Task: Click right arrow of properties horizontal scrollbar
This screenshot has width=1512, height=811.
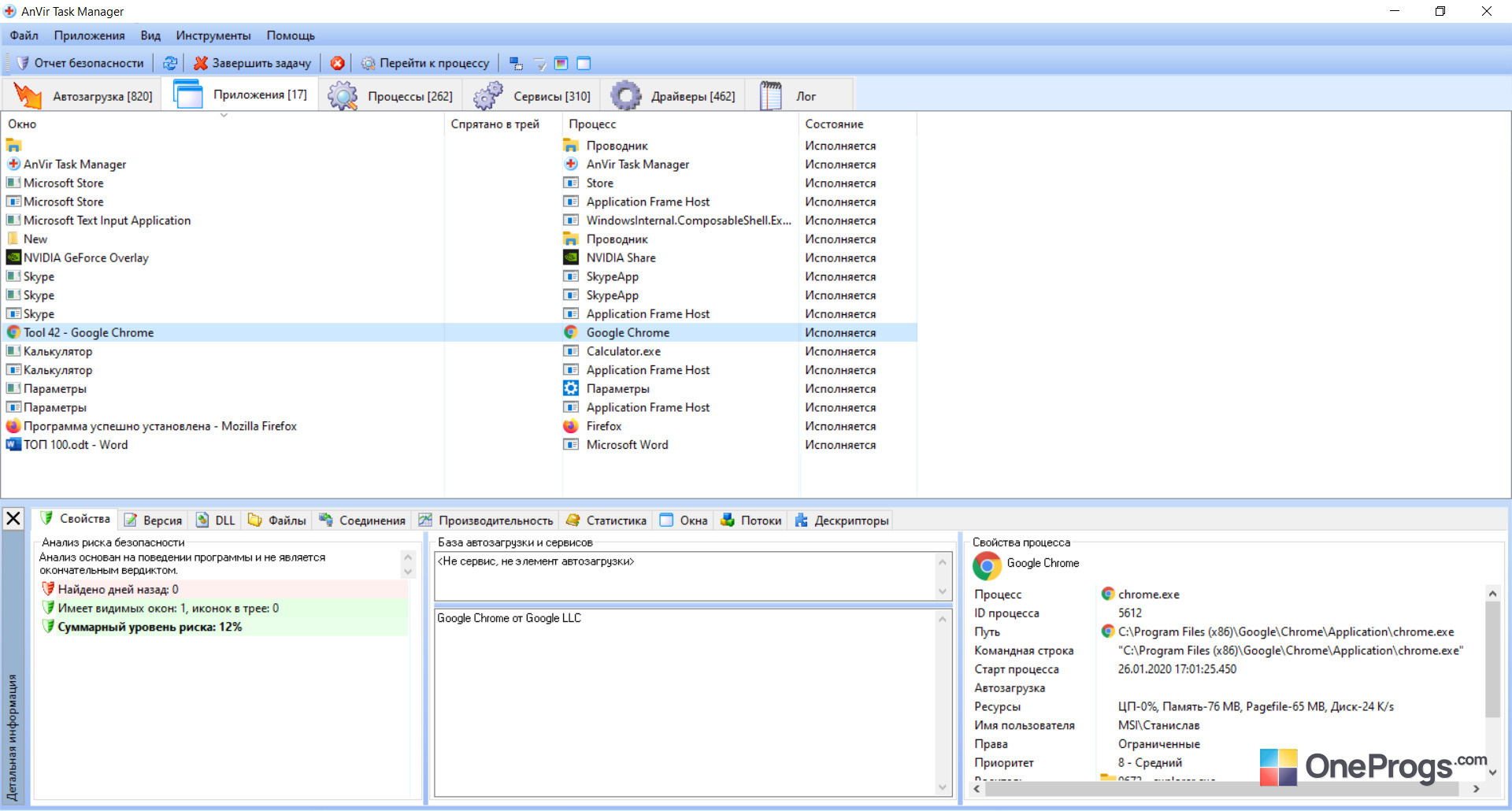Action: pyautogui.click(x=1476, y=788)
